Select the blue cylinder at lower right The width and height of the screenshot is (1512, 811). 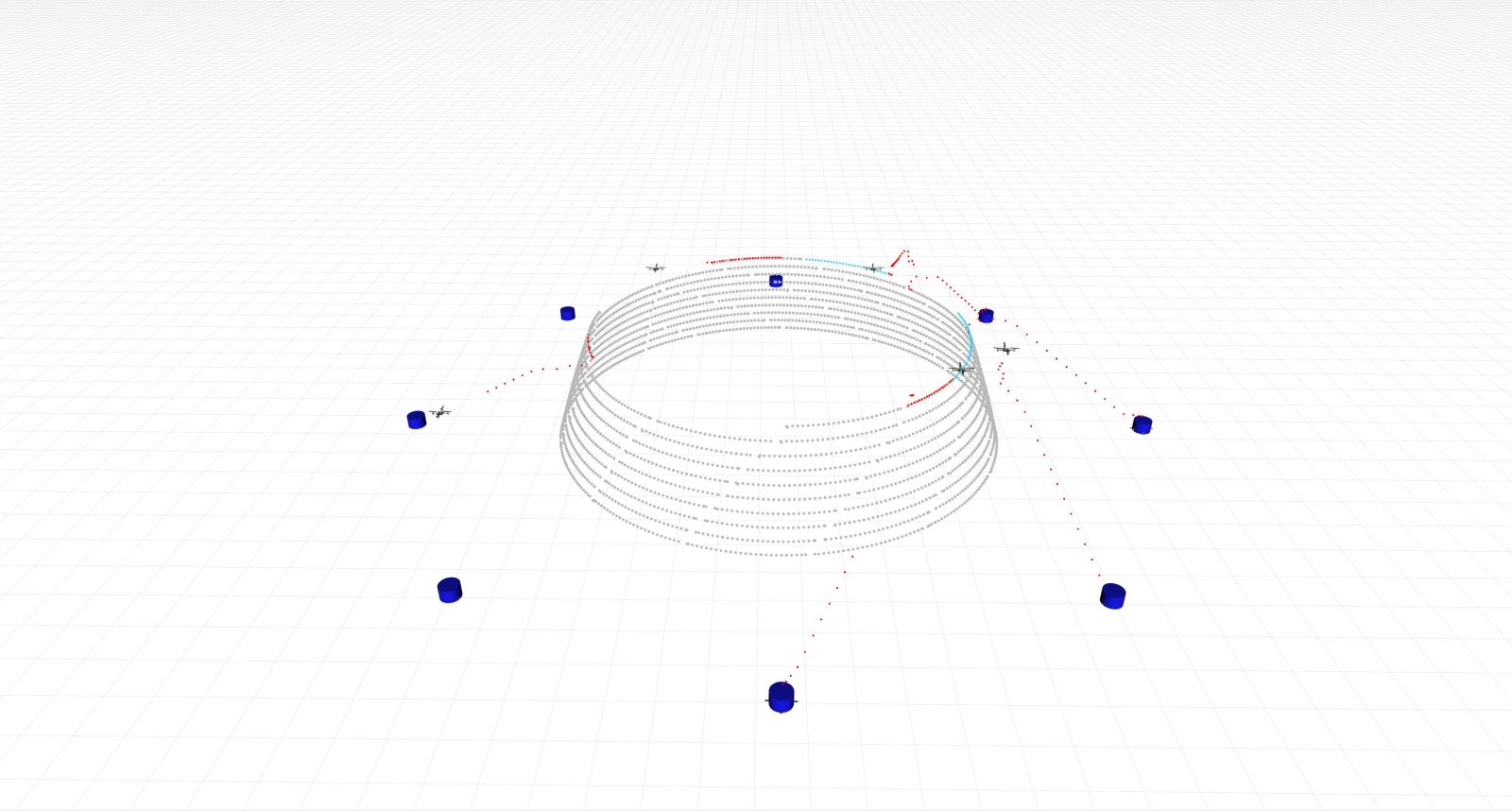[x=1112, y=595]
